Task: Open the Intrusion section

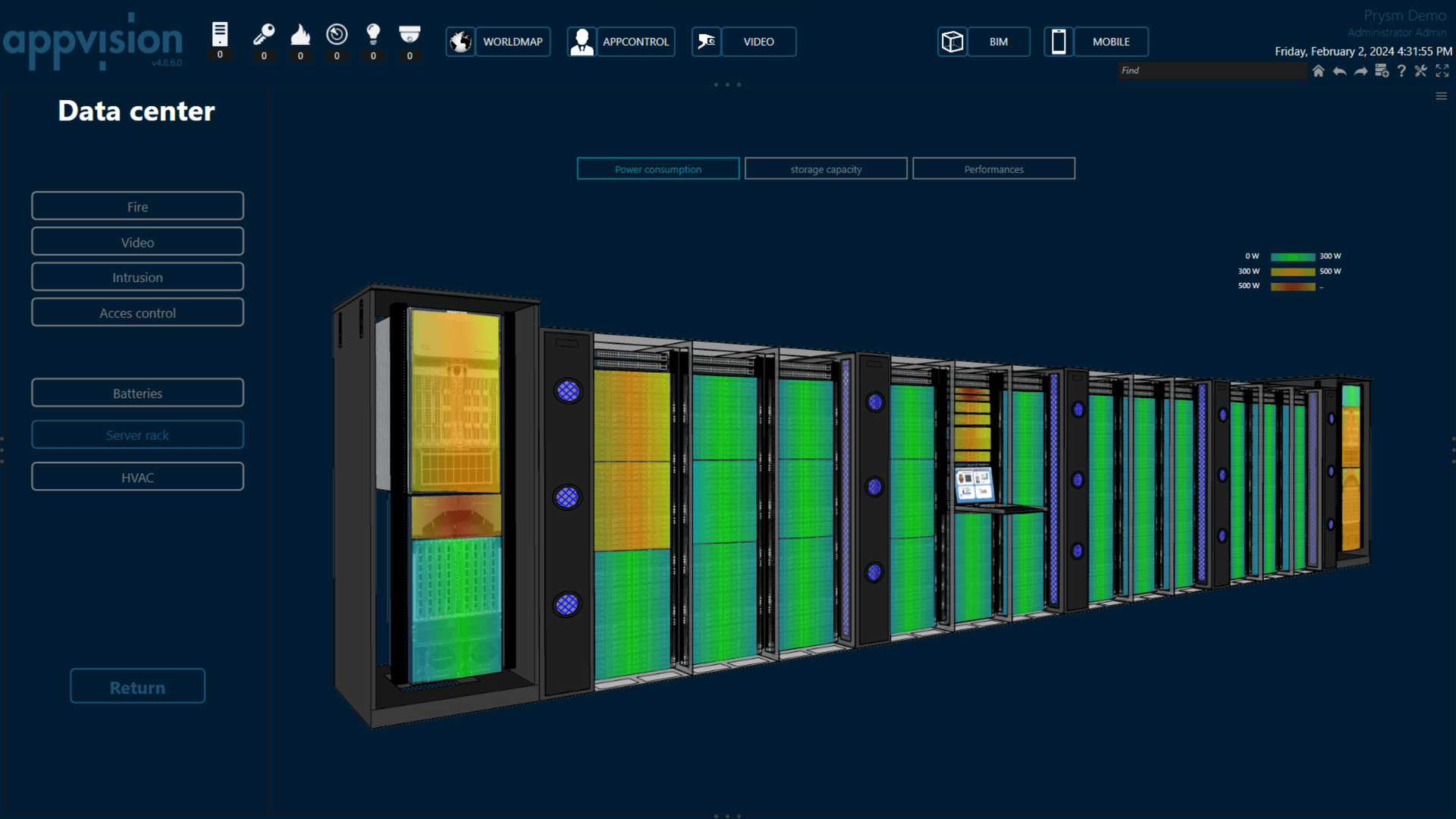Action: [137, 278]
